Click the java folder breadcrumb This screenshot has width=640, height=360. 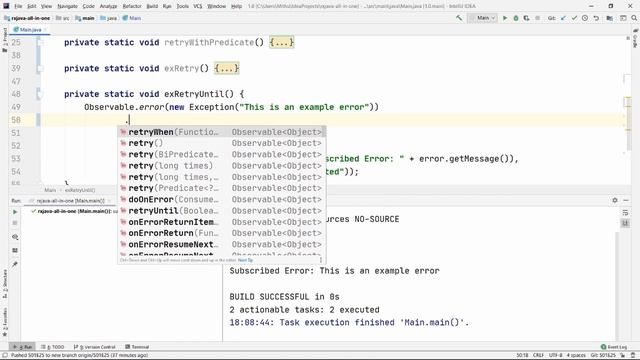click(109, 18)
